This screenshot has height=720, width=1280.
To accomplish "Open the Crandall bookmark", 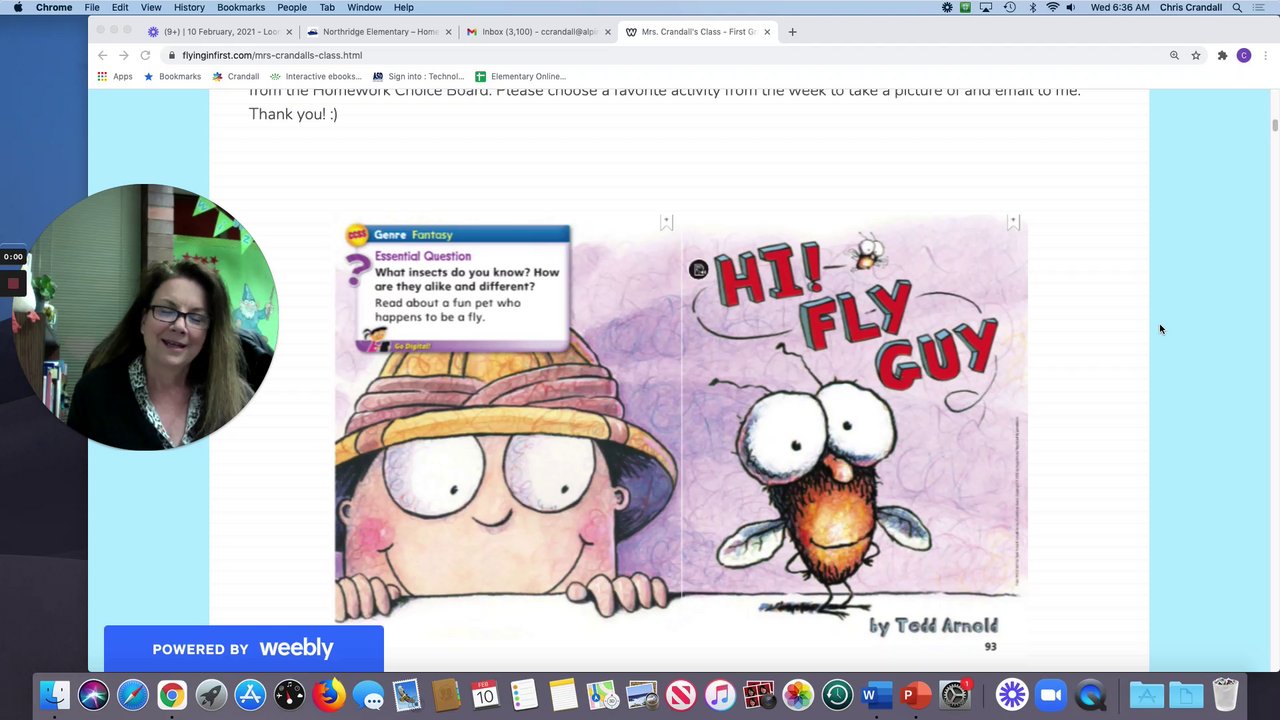I will pyautogui.click(x=235, y=76).
